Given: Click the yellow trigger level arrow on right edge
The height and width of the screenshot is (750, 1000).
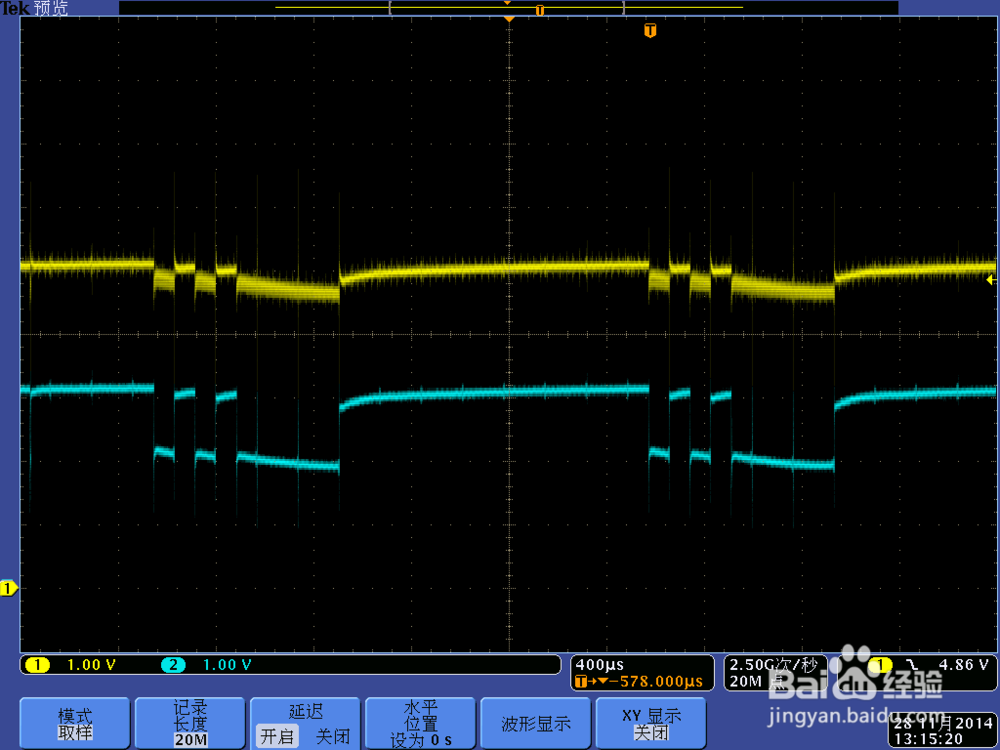Looking at the screenshot, I should tap(991, 279).
